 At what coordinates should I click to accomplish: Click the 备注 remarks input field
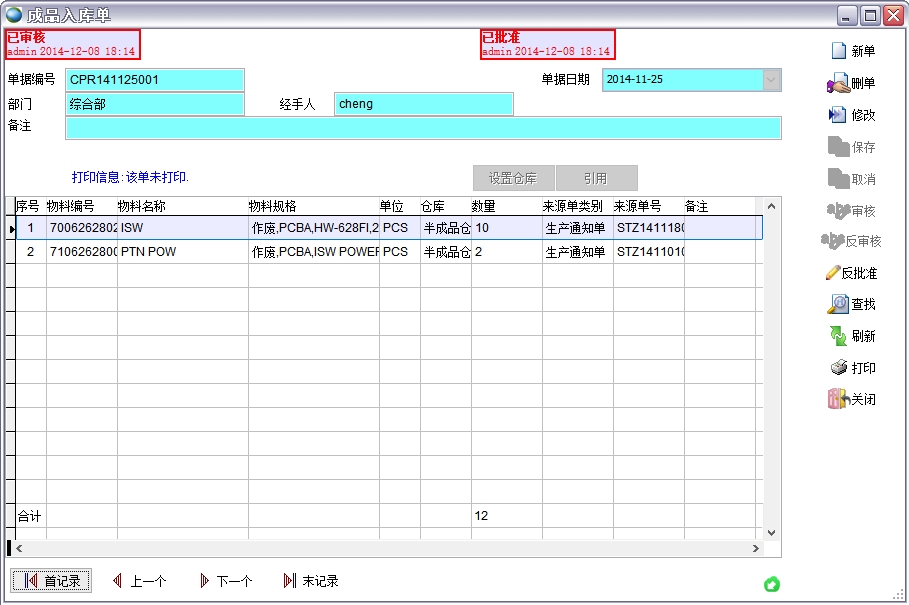point(423,127)
